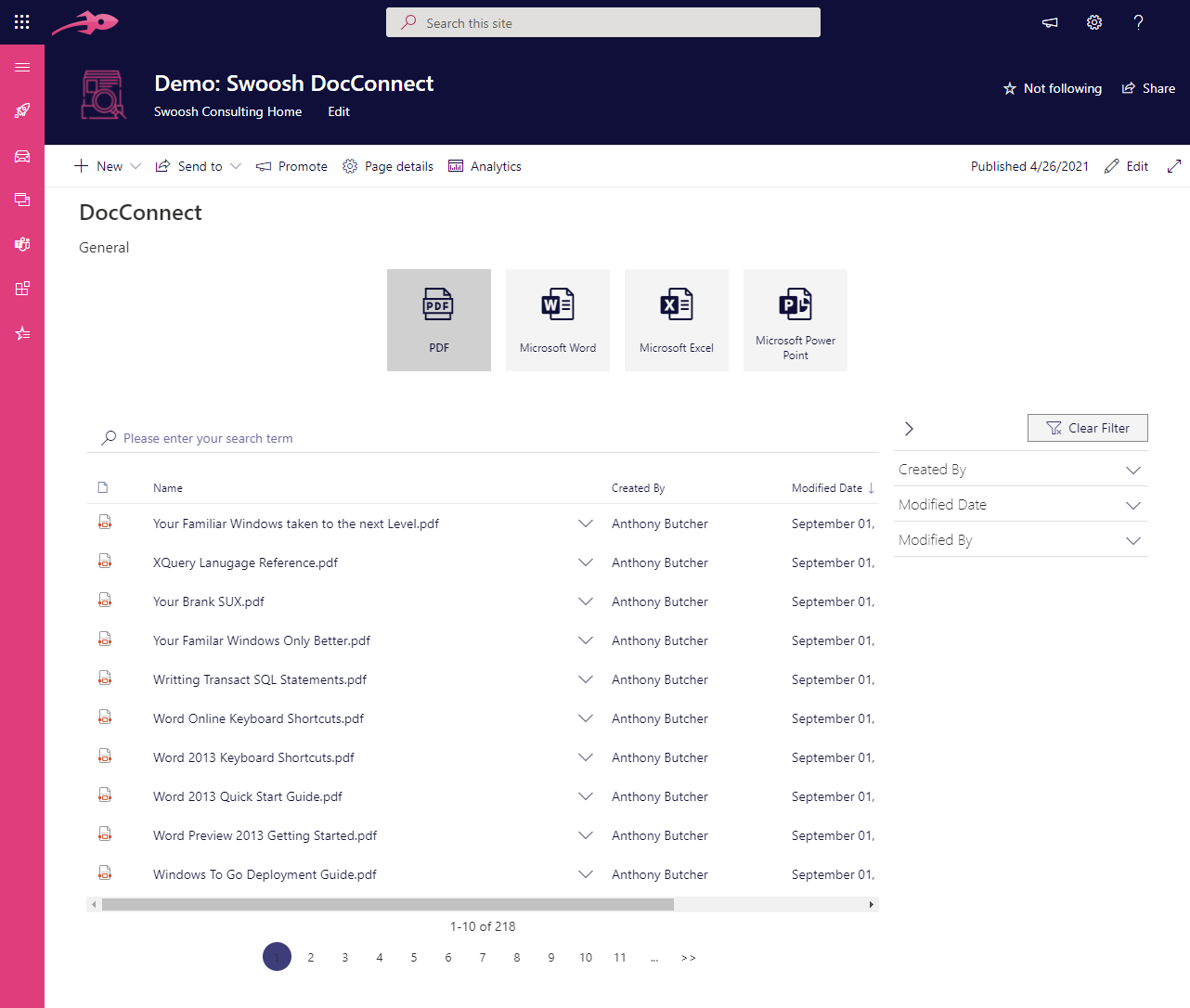Viewport: 1190px width, 1008px height.
Task: Click the pink rocket site logo
Action: click(x=85, y=22)
